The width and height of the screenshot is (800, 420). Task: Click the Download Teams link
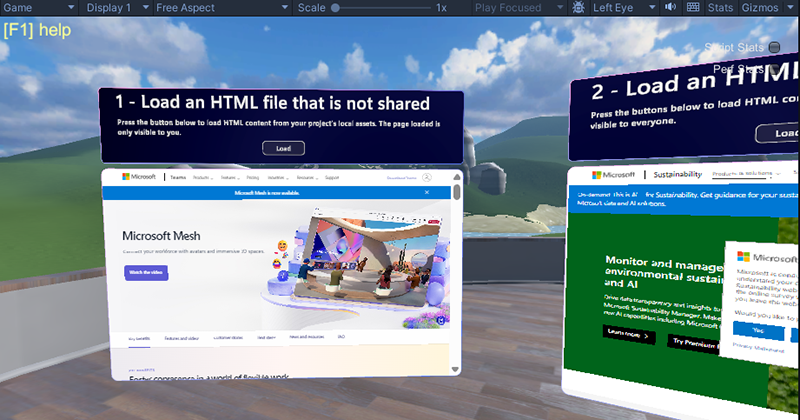402,178
